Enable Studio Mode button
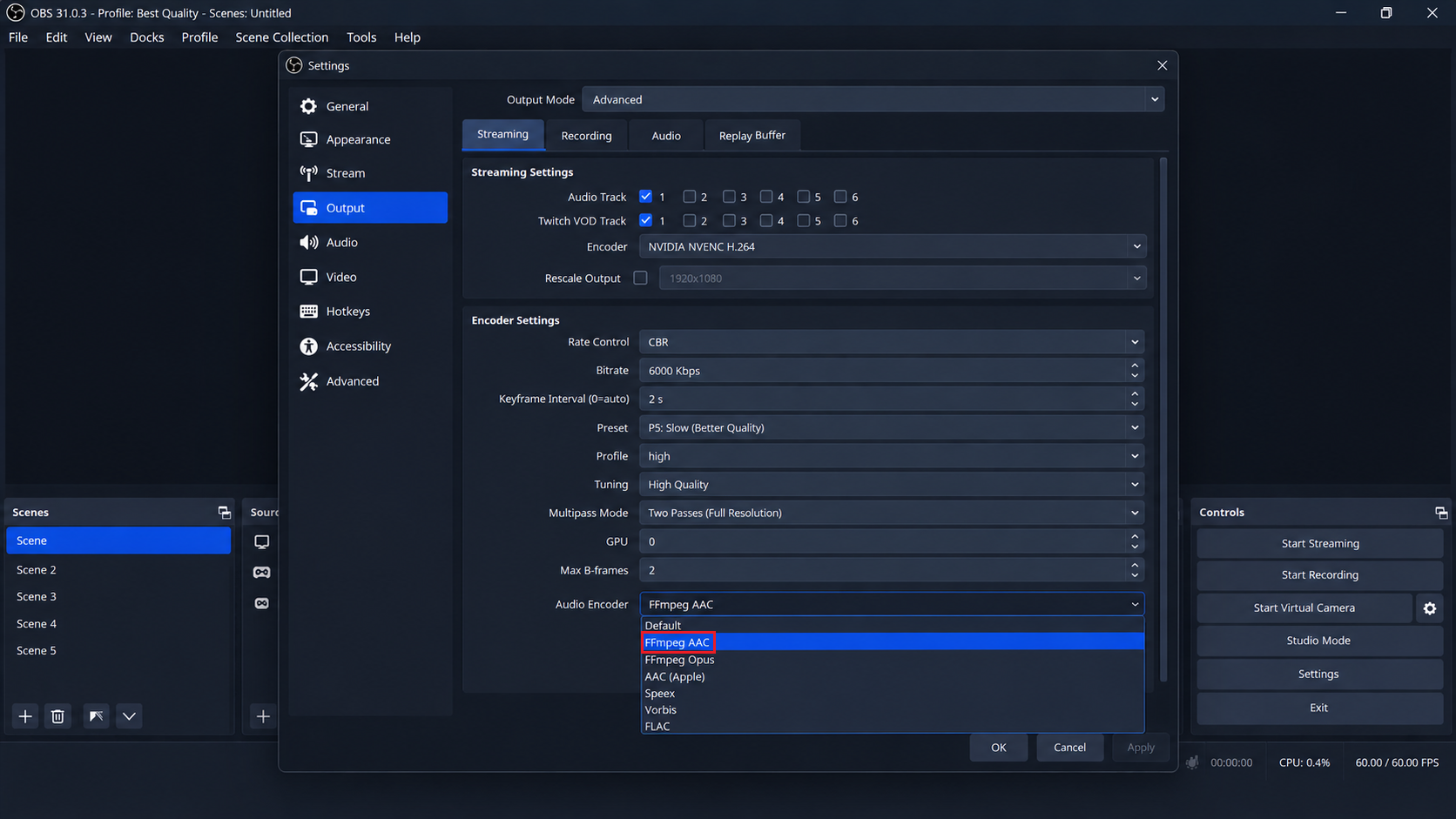The height and width of the screenshot is (819, 1456). pos(1320,641)
